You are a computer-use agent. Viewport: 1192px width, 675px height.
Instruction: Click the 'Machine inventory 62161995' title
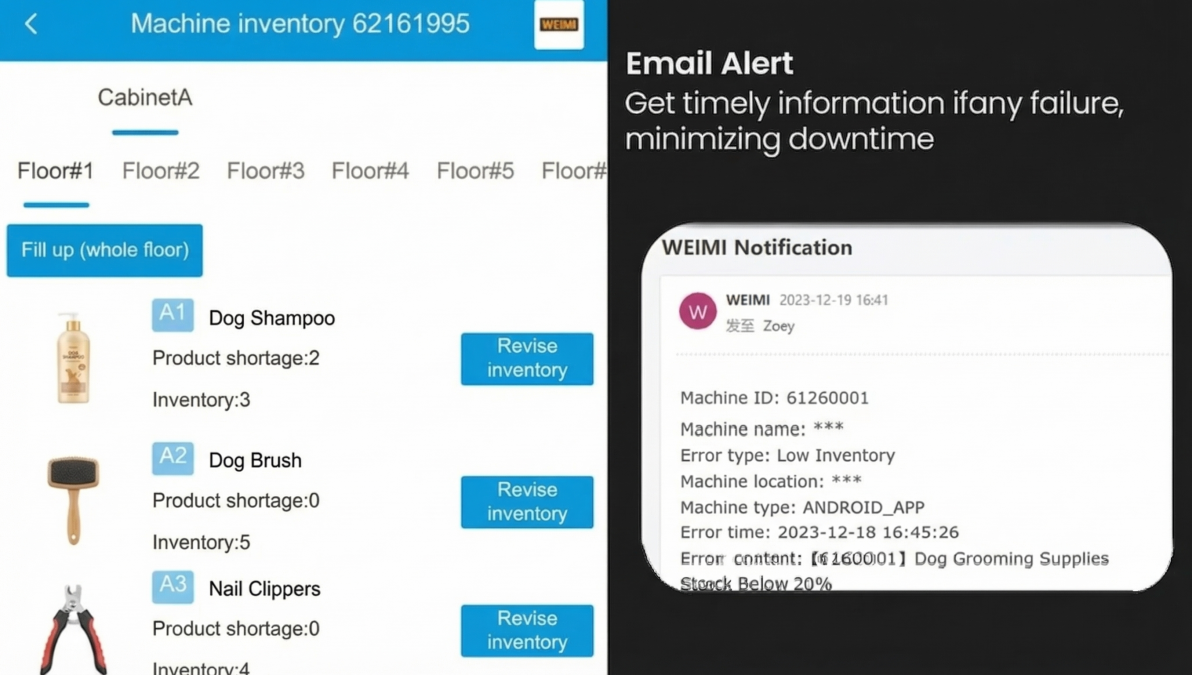pos(300,24)
